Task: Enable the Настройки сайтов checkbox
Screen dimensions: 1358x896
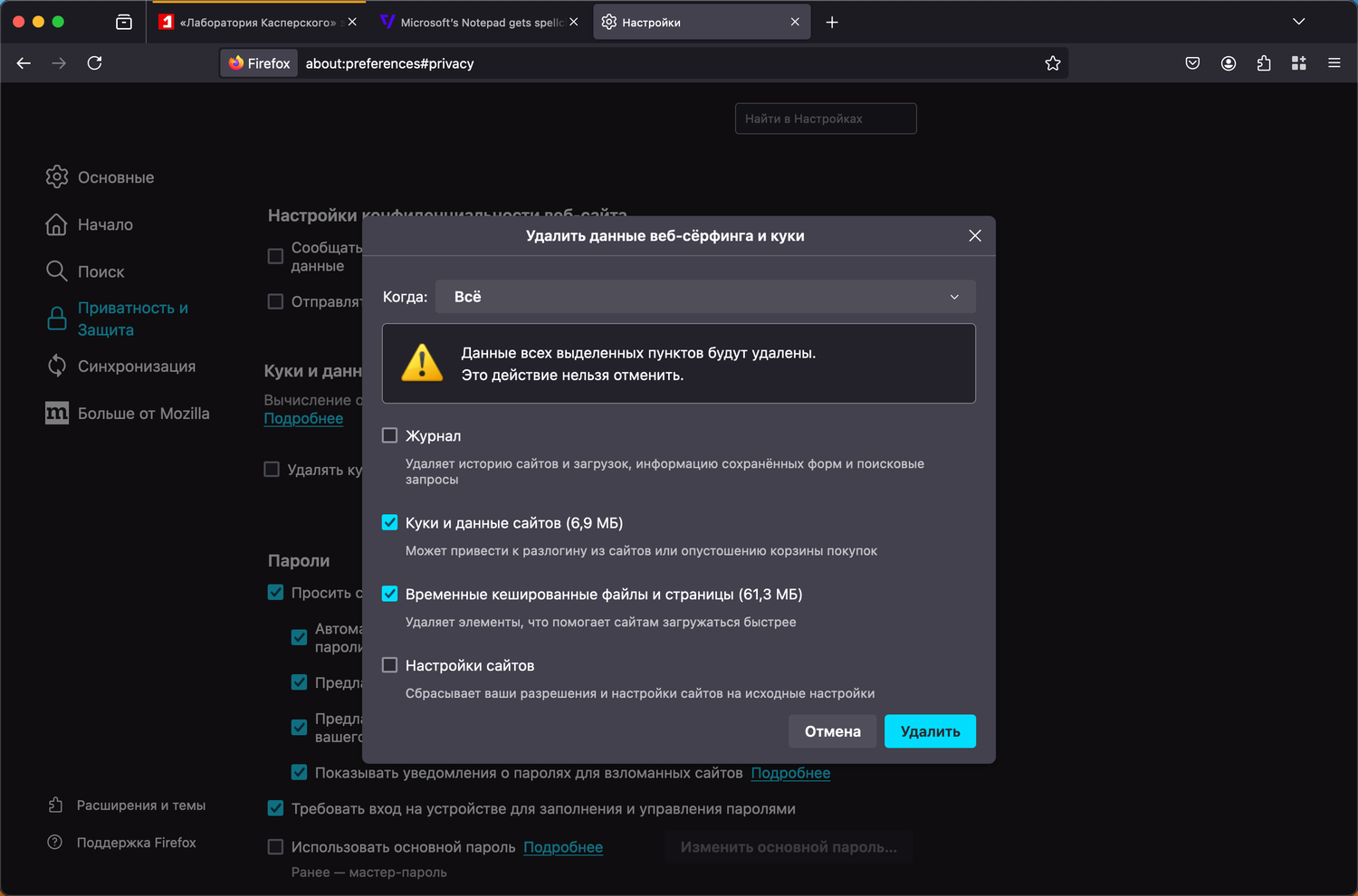Action: pyautogui.click(x=390, y=665)
